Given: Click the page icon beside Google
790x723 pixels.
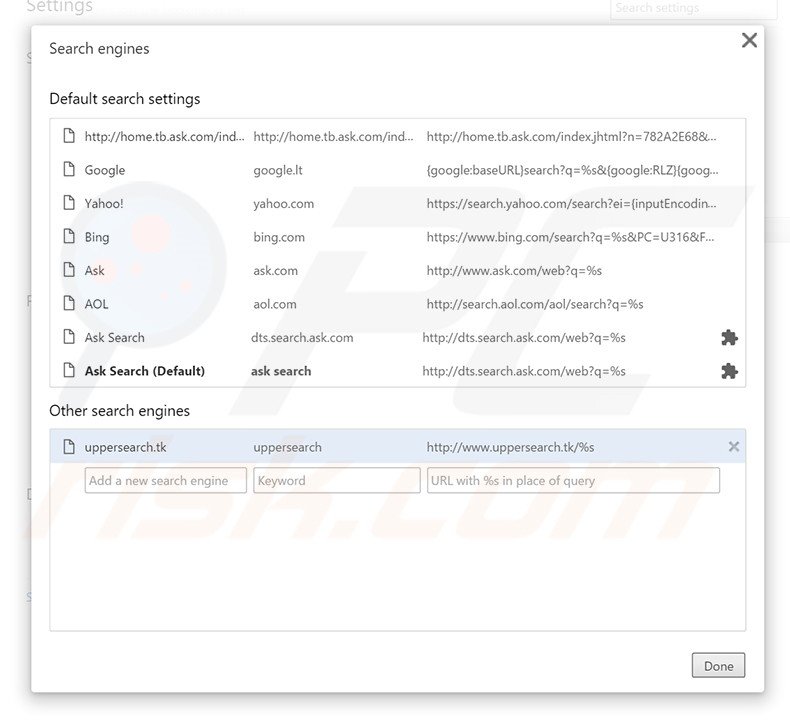Looking at the screenshot, I should (69, 170).
